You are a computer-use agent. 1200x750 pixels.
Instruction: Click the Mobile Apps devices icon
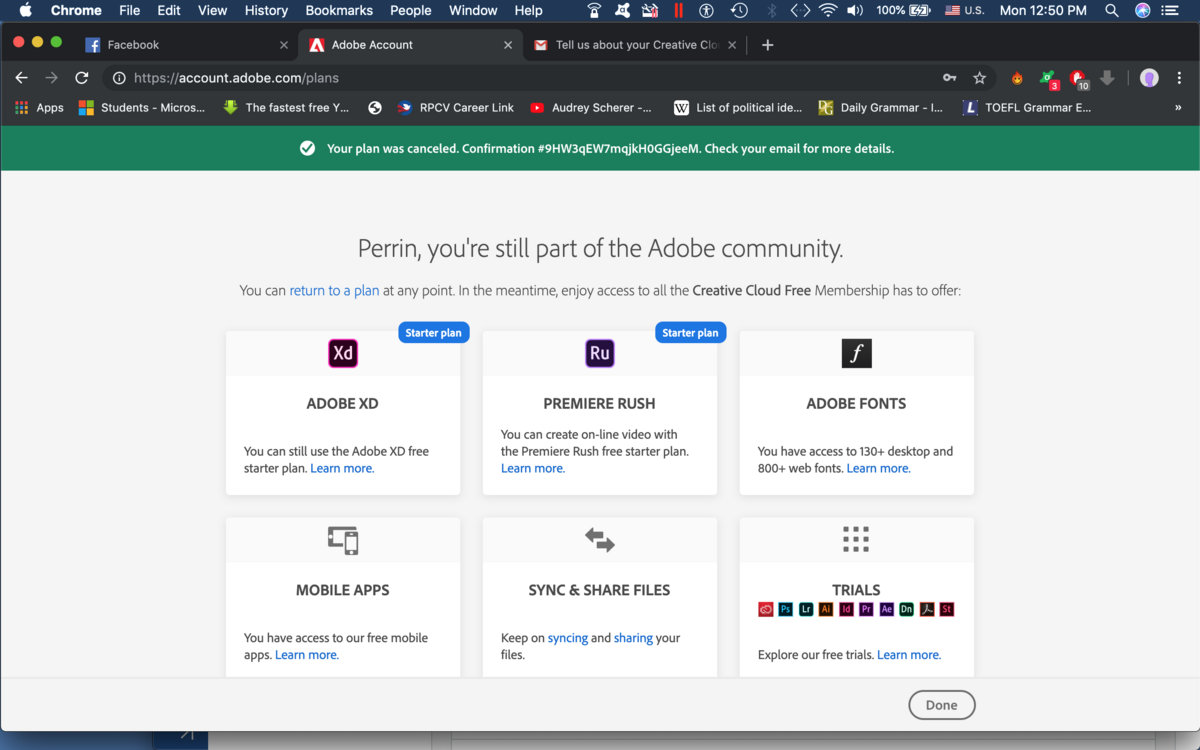343,540
